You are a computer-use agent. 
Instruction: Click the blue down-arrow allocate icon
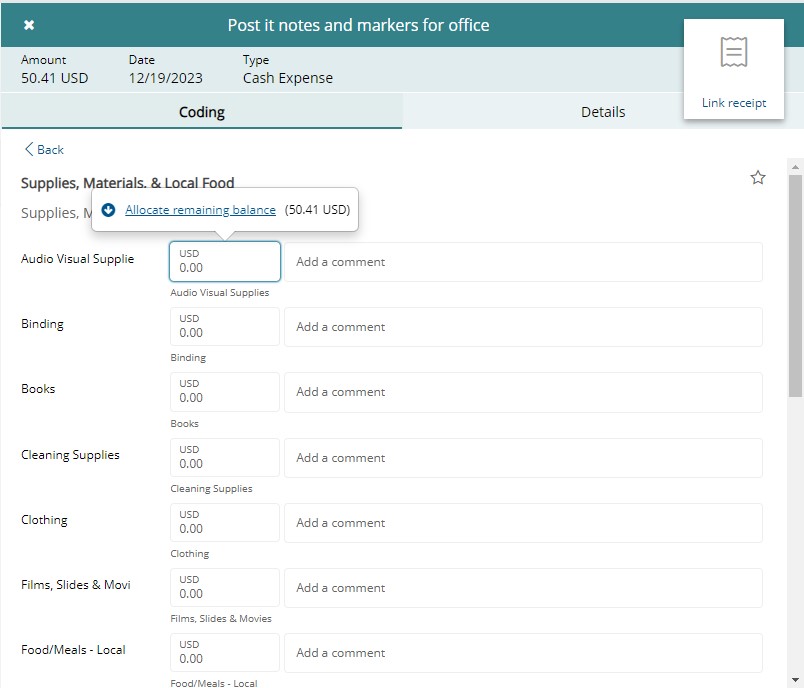point(109,210)
